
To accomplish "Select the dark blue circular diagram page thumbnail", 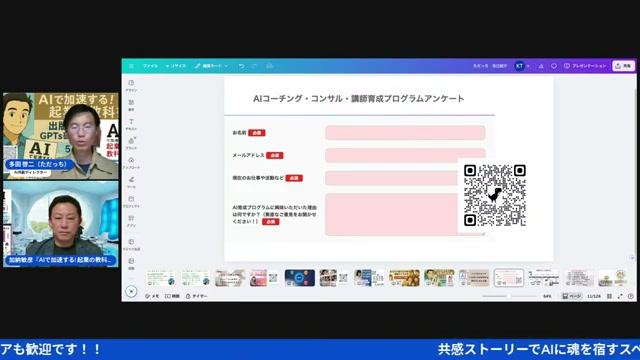I will (x=300, y=278).
